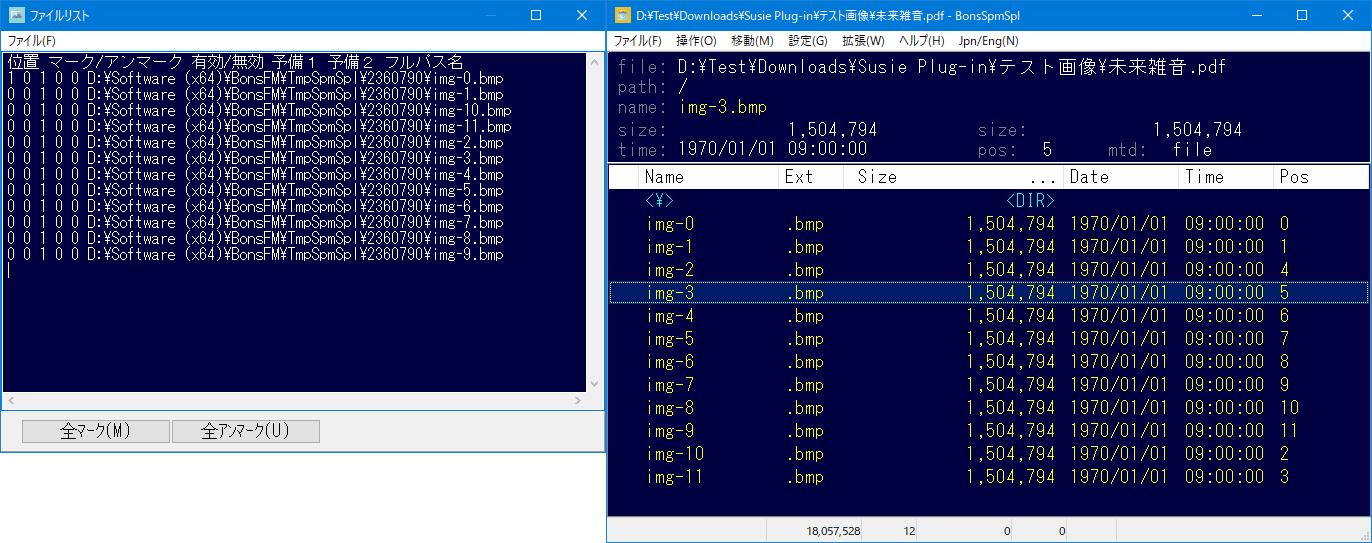Open the 操作(O) menu
1372x543 pixels.
[696, 41]
